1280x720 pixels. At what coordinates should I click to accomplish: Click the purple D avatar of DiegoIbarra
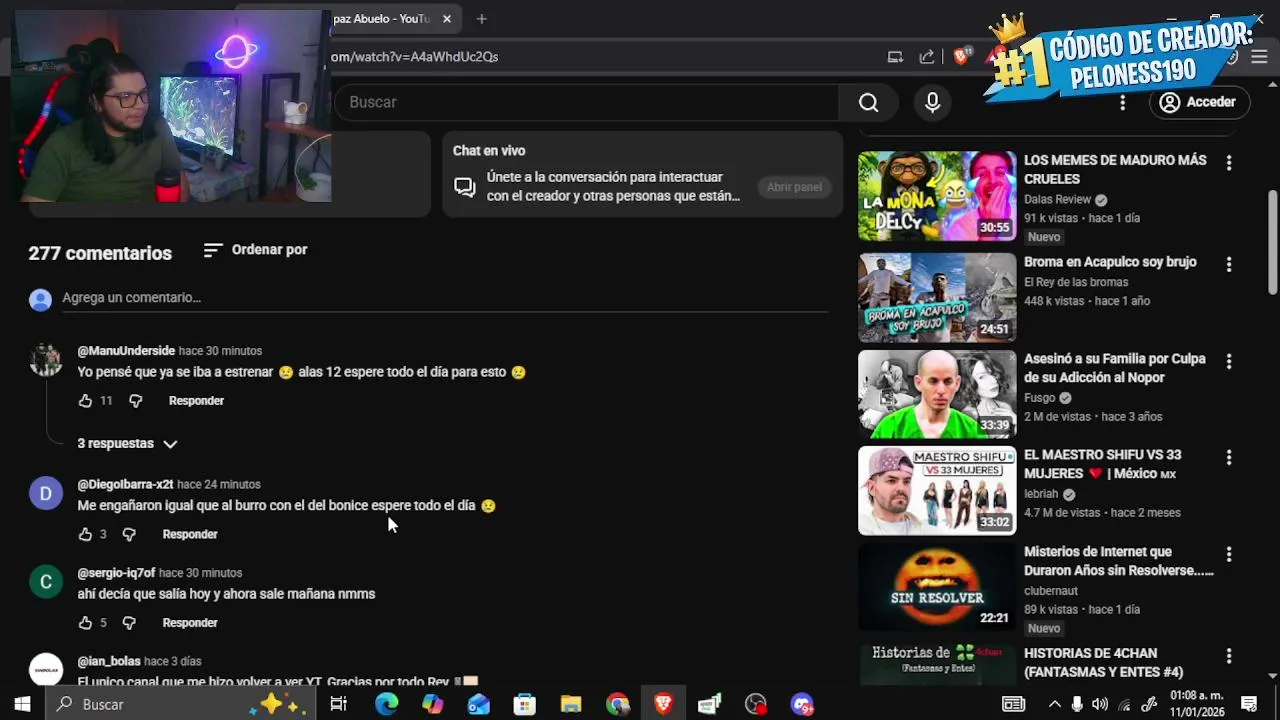(x=45, y=493)
